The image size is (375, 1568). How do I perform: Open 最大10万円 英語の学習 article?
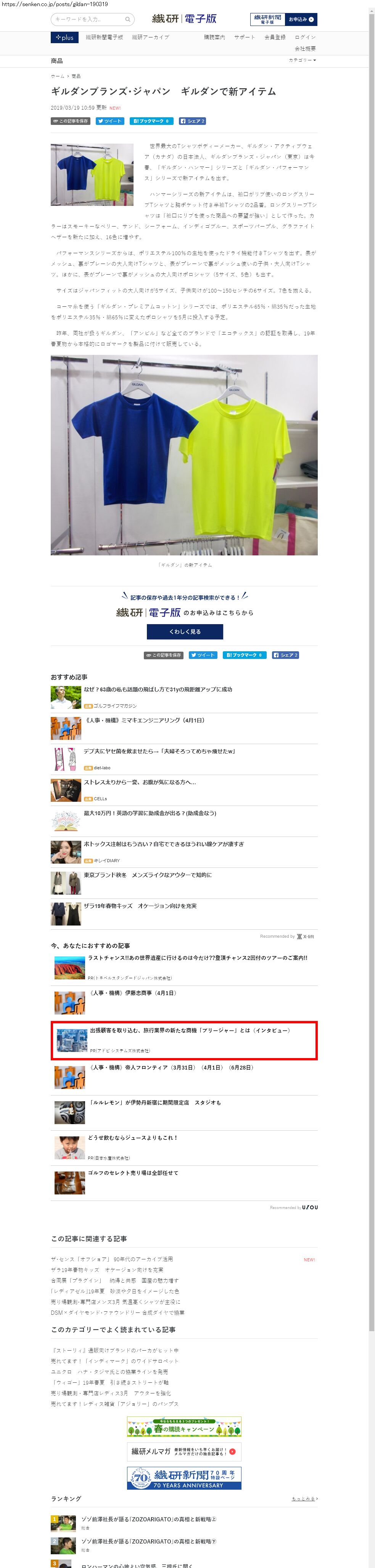(150, 813)
